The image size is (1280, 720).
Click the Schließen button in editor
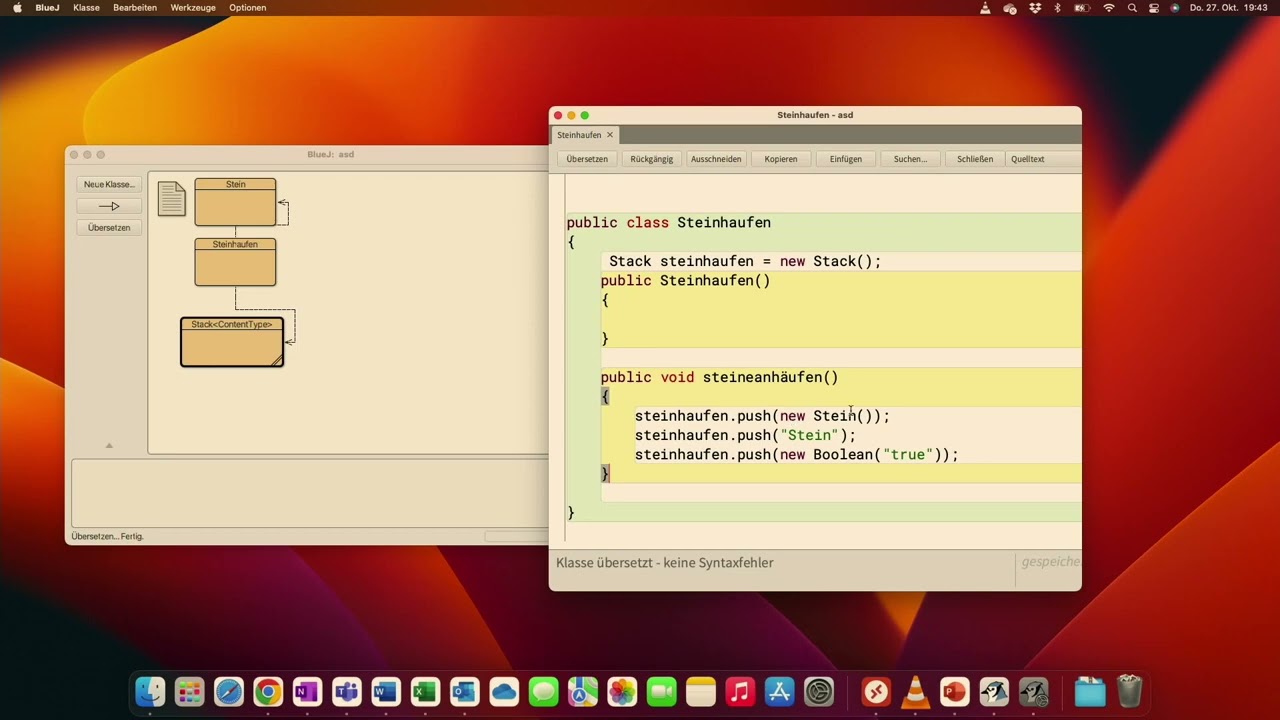975,159
